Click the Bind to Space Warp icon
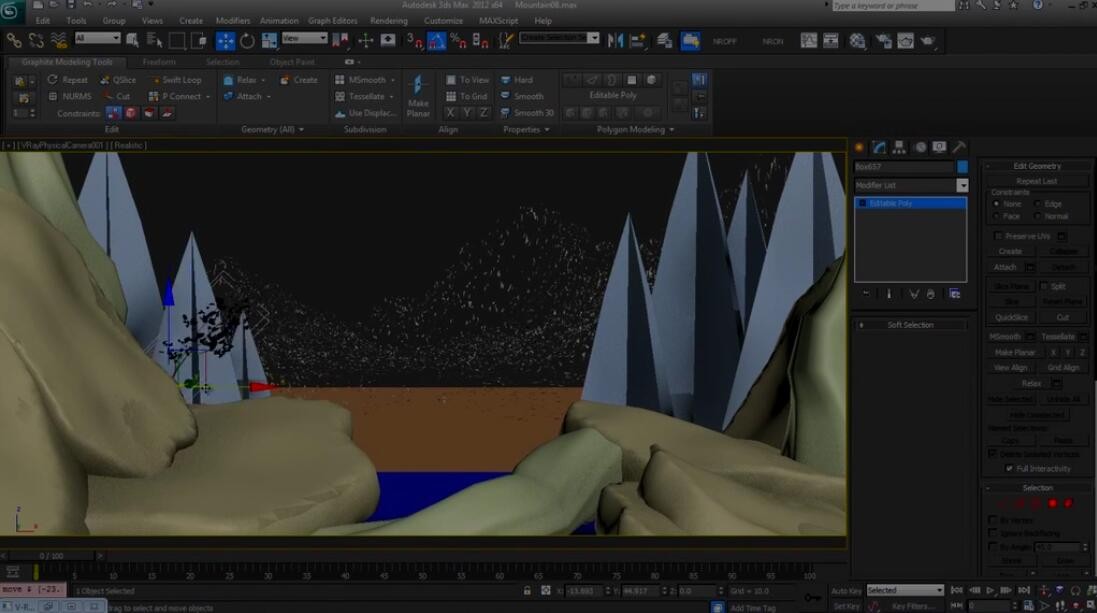 (x=59, y=41)
